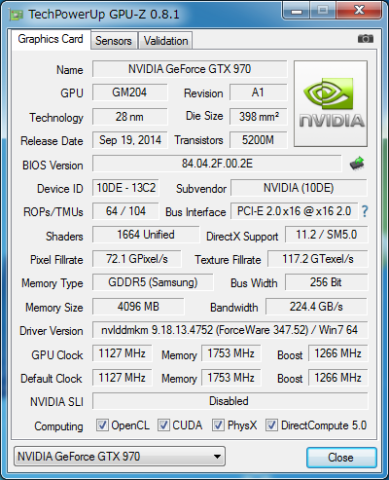Toggle the OpenCL checkbox
Viewport: 389px width, 480px height.
(102, 425)
